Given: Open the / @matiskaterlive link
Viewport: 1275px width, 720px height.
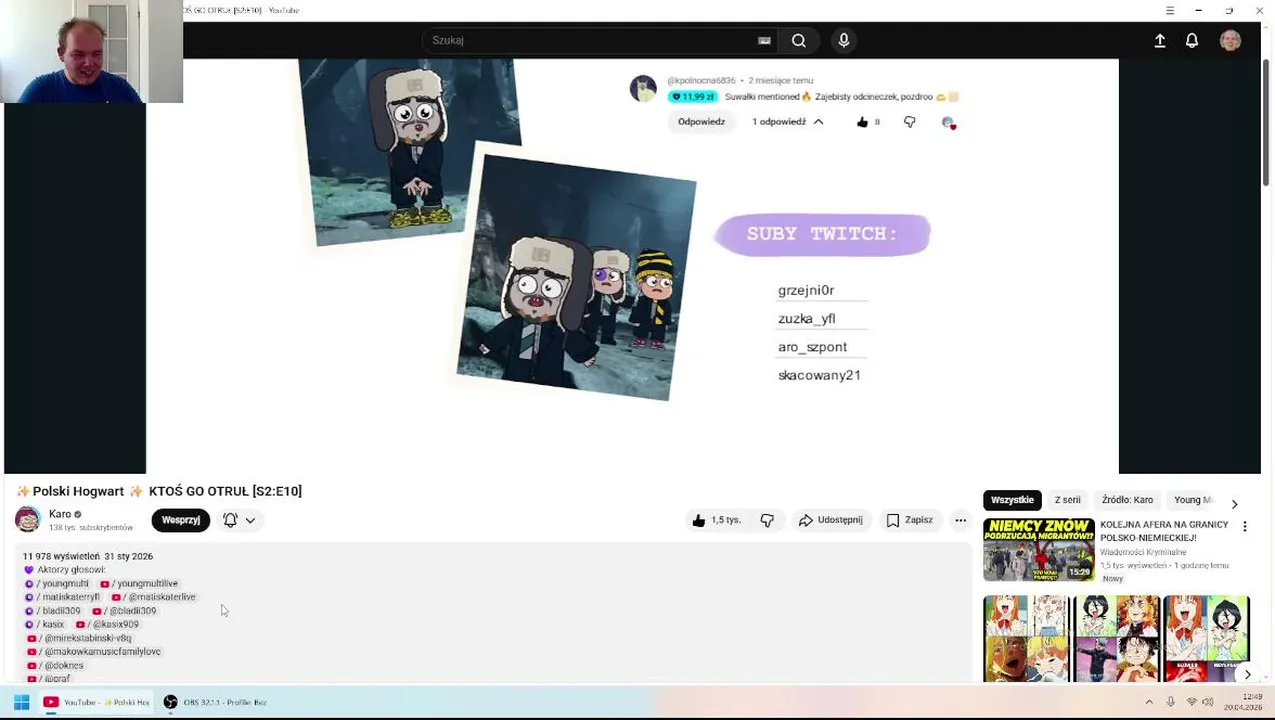Looking at the screenshot, I should [154, 597].
